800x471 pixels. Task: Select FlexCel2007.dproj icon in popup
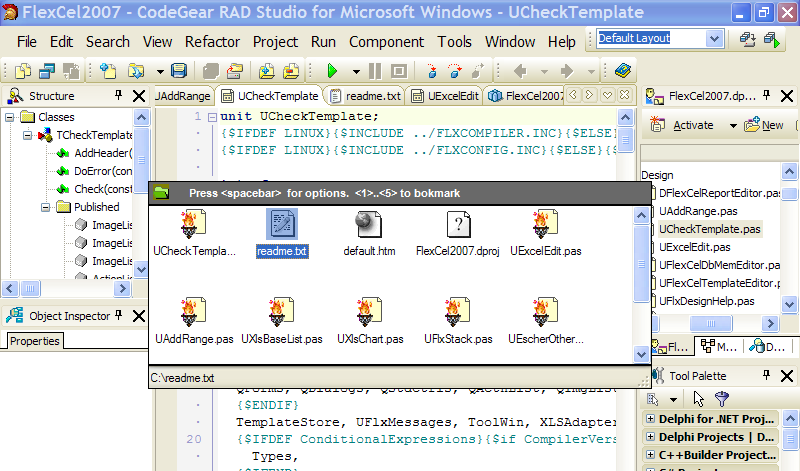point(458,224)
